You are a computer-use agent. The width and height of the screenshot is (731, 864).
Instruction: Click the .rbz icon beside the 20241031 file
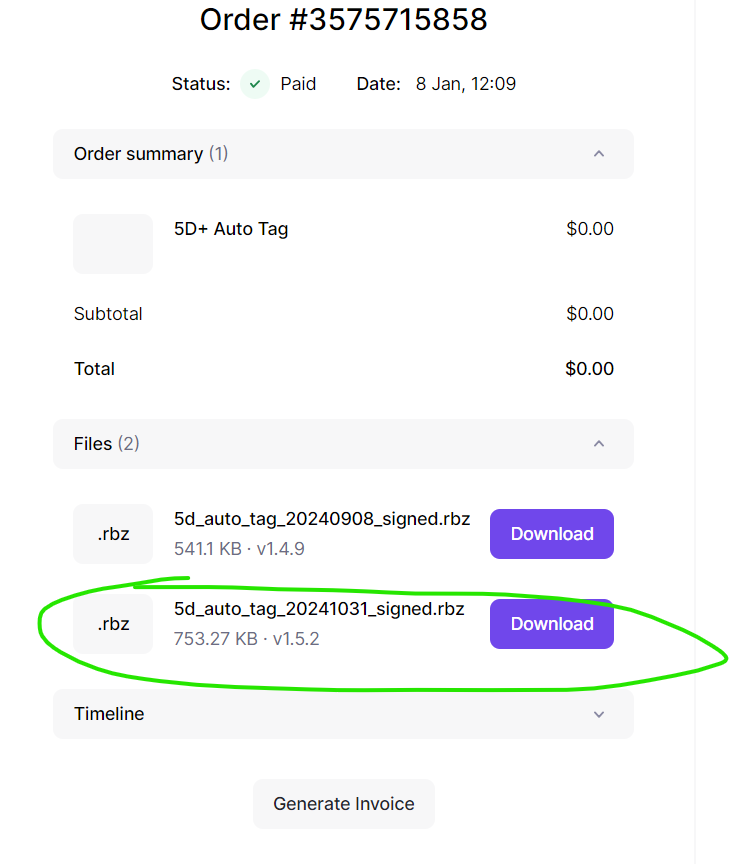click(x=113, y=624)
